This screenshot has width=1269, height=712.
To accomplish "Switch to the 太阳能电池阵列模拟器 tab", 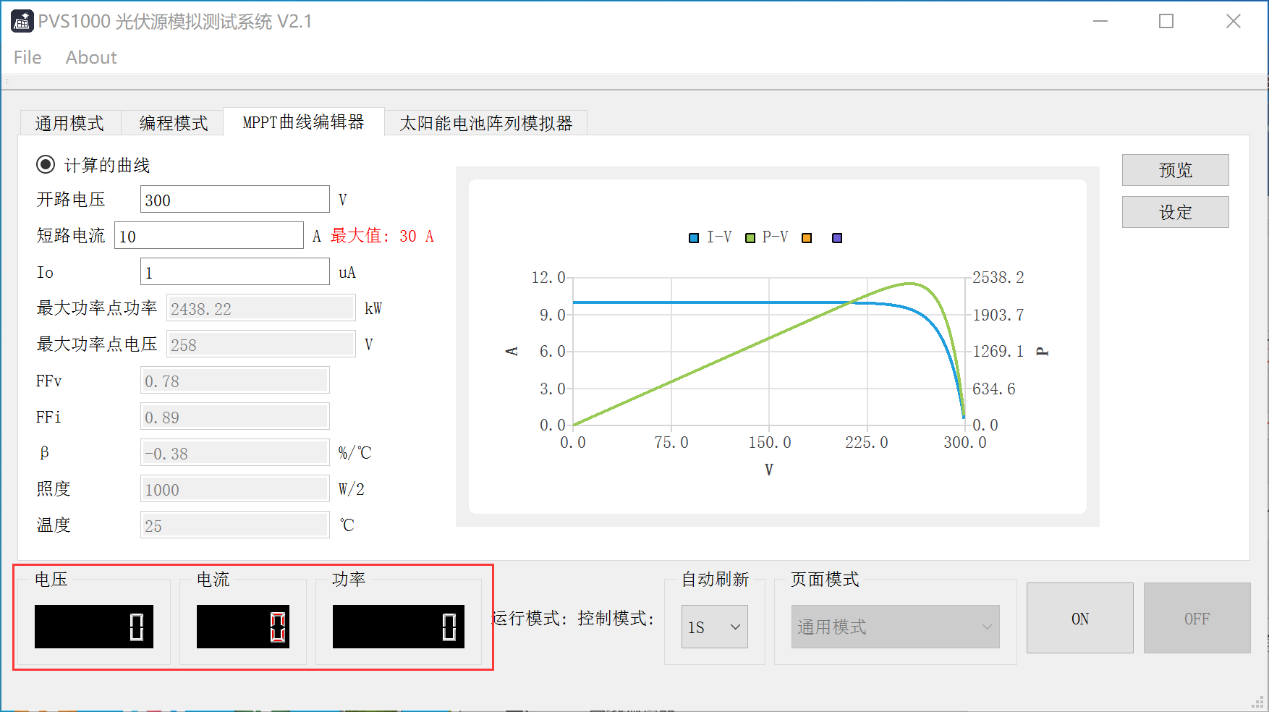I will tap(486, 123).
